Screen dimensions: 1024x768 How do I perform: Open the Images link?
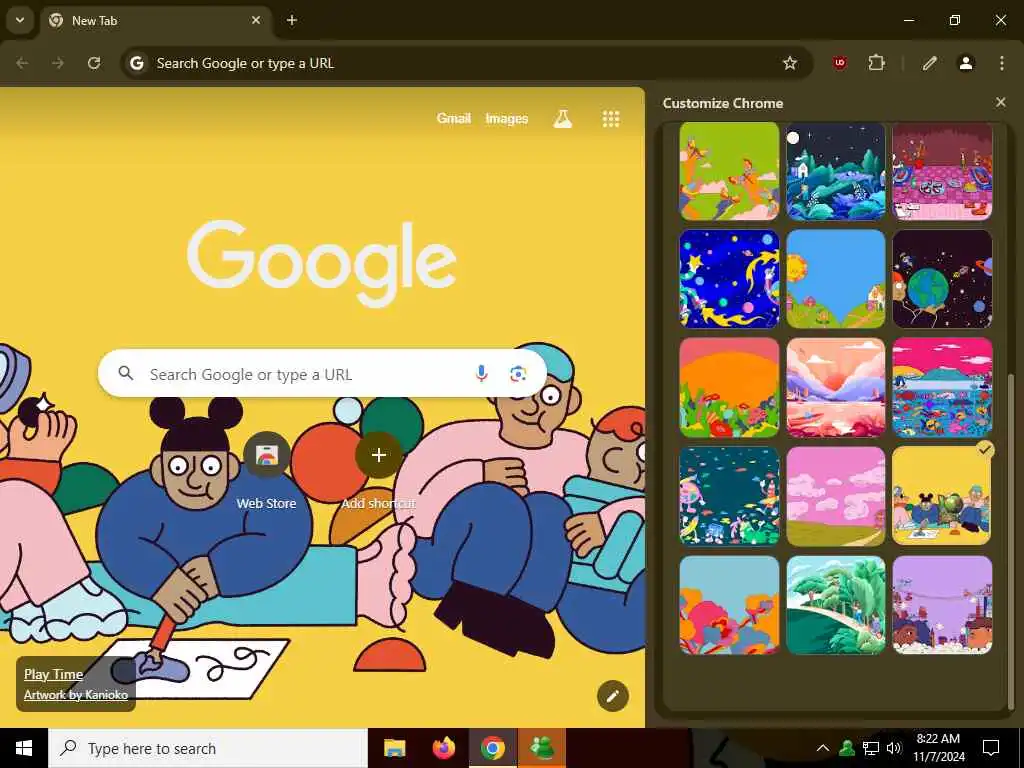coord(507,118)
